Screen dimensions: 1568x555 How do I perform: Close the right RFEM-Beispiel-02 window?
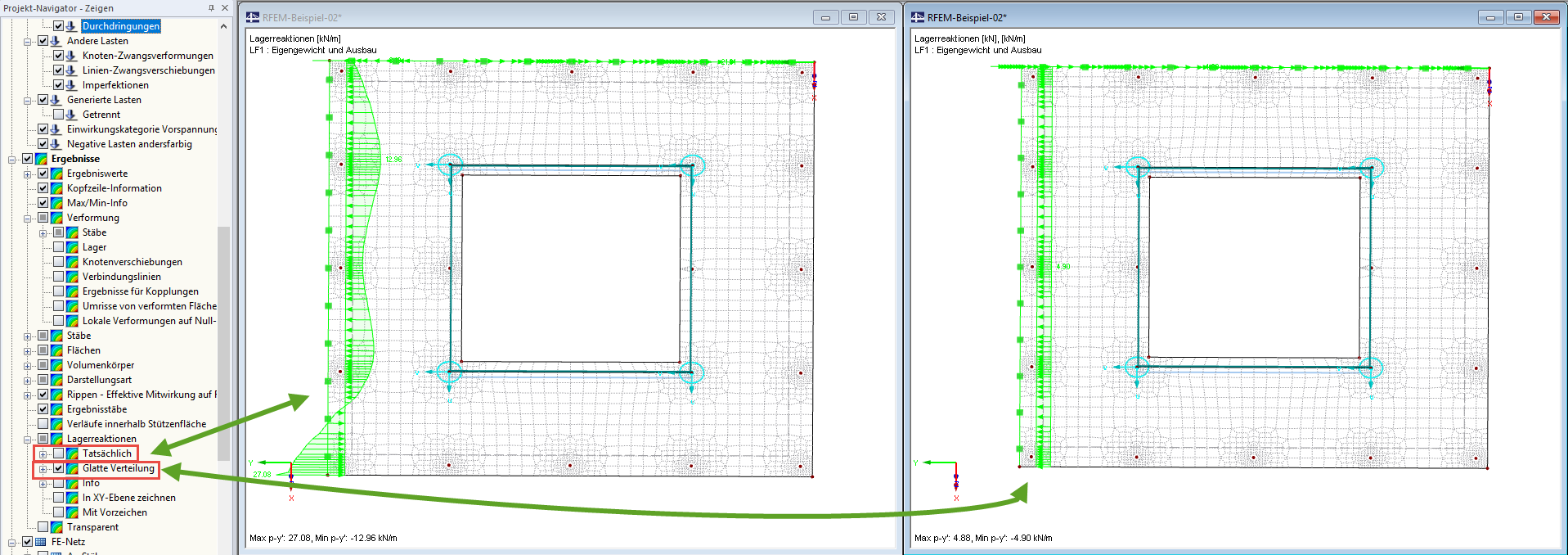point(1546,17)
